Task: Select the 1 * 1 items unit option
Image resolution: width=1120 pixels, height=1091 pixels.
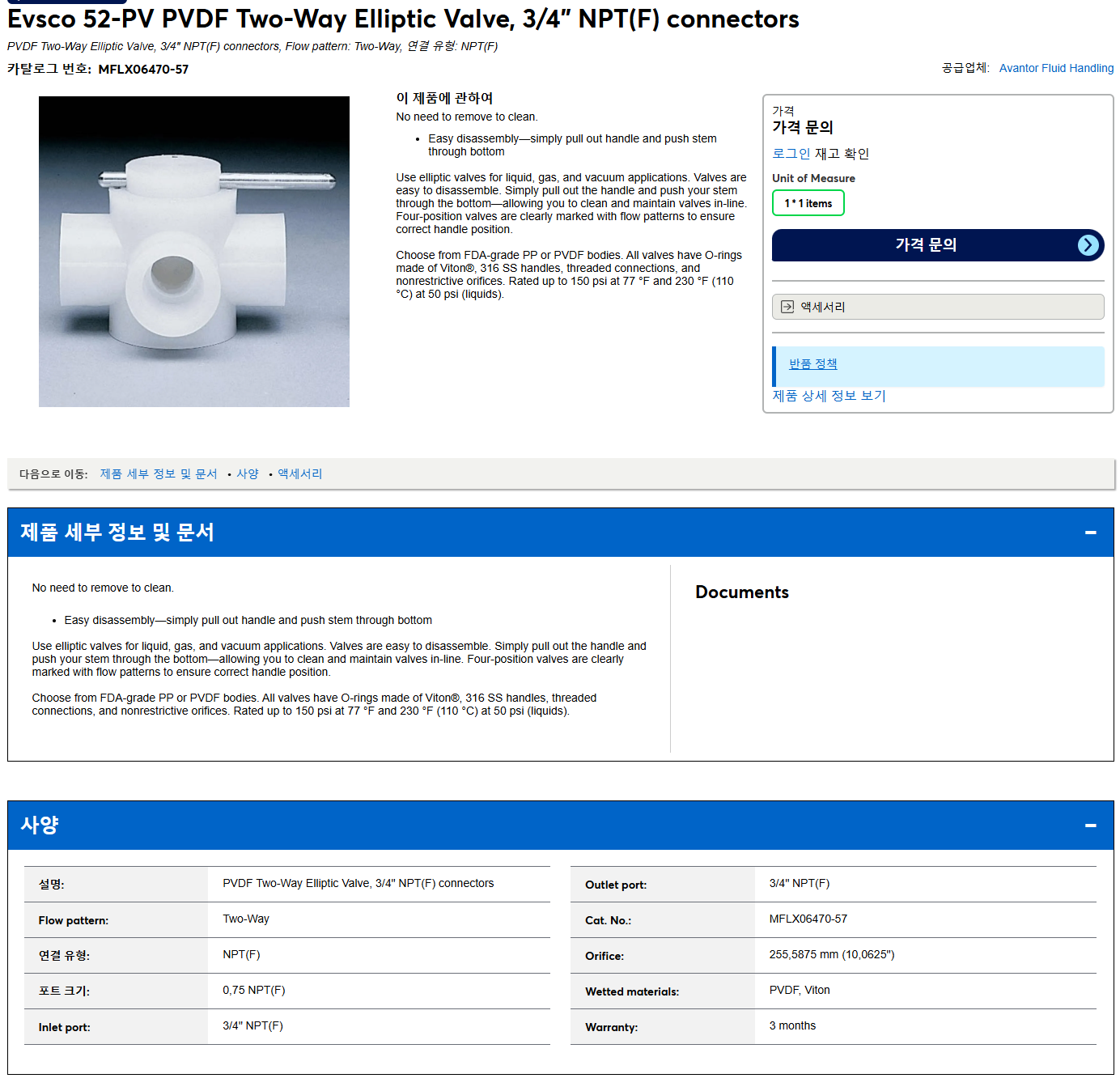Action: (808, 203)
